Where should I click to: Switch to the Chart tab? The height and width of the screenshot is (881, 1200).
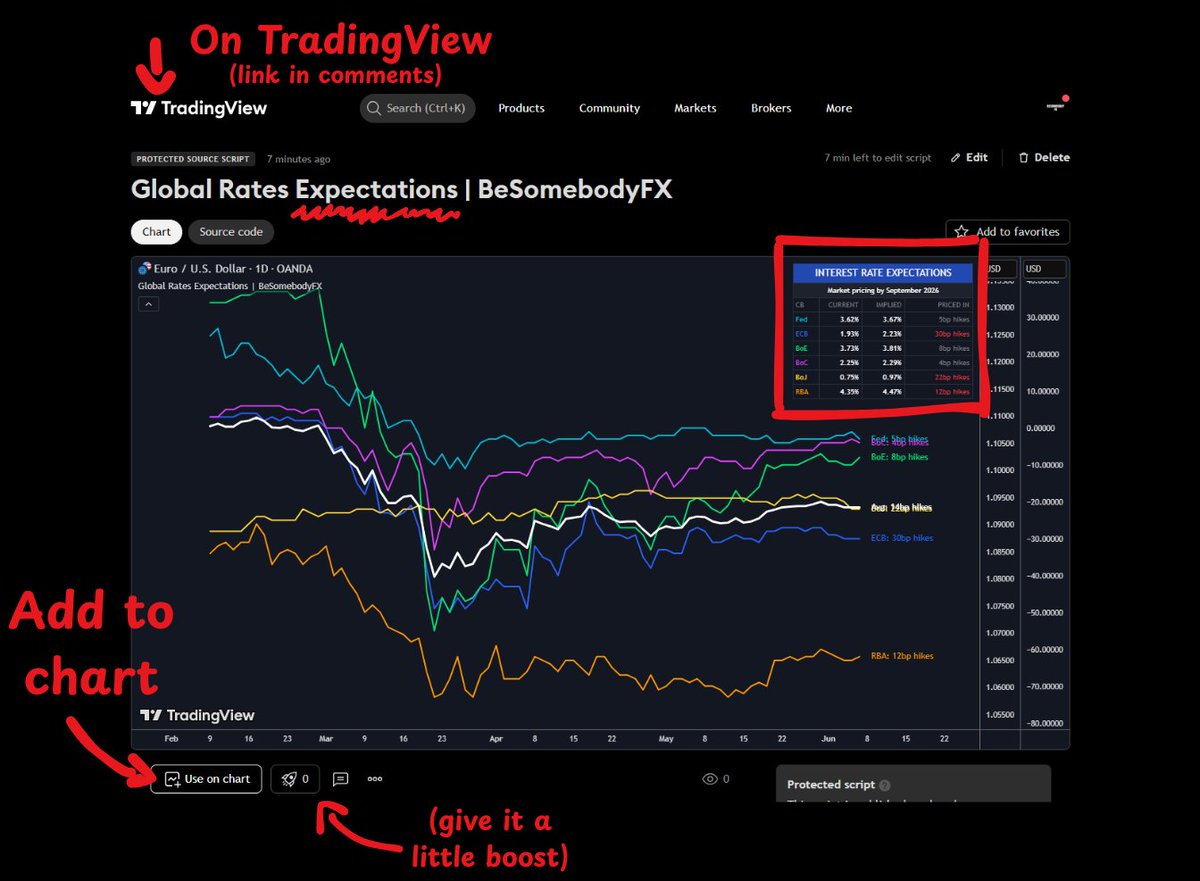click(156, 232)
